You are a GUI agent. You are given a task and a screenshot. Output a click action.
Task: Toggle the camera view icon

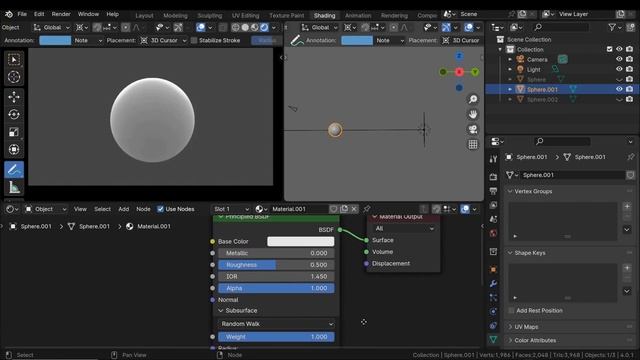(473, 129)
